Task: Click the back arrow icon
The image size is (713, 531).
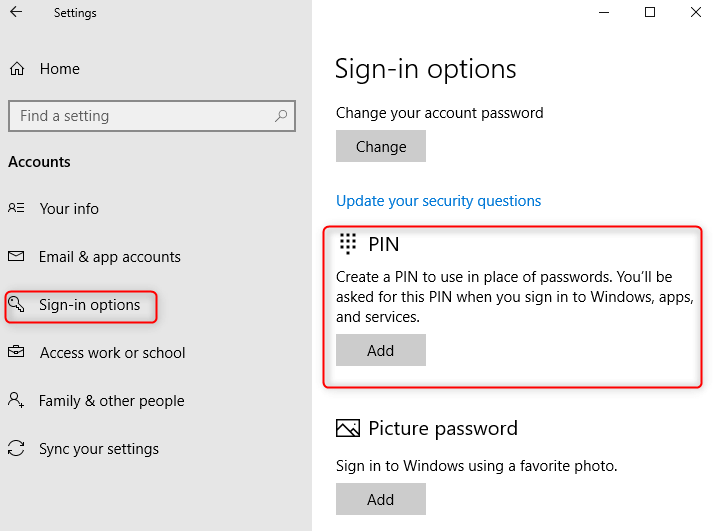Action: coord(16,13)
